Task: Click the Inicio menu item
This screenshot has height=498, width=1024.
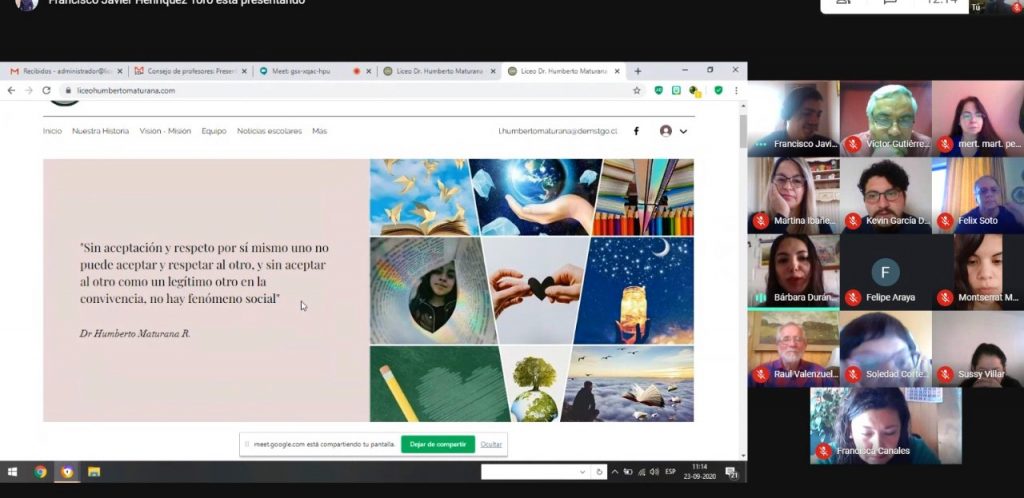Action: (x=52, y=131)
